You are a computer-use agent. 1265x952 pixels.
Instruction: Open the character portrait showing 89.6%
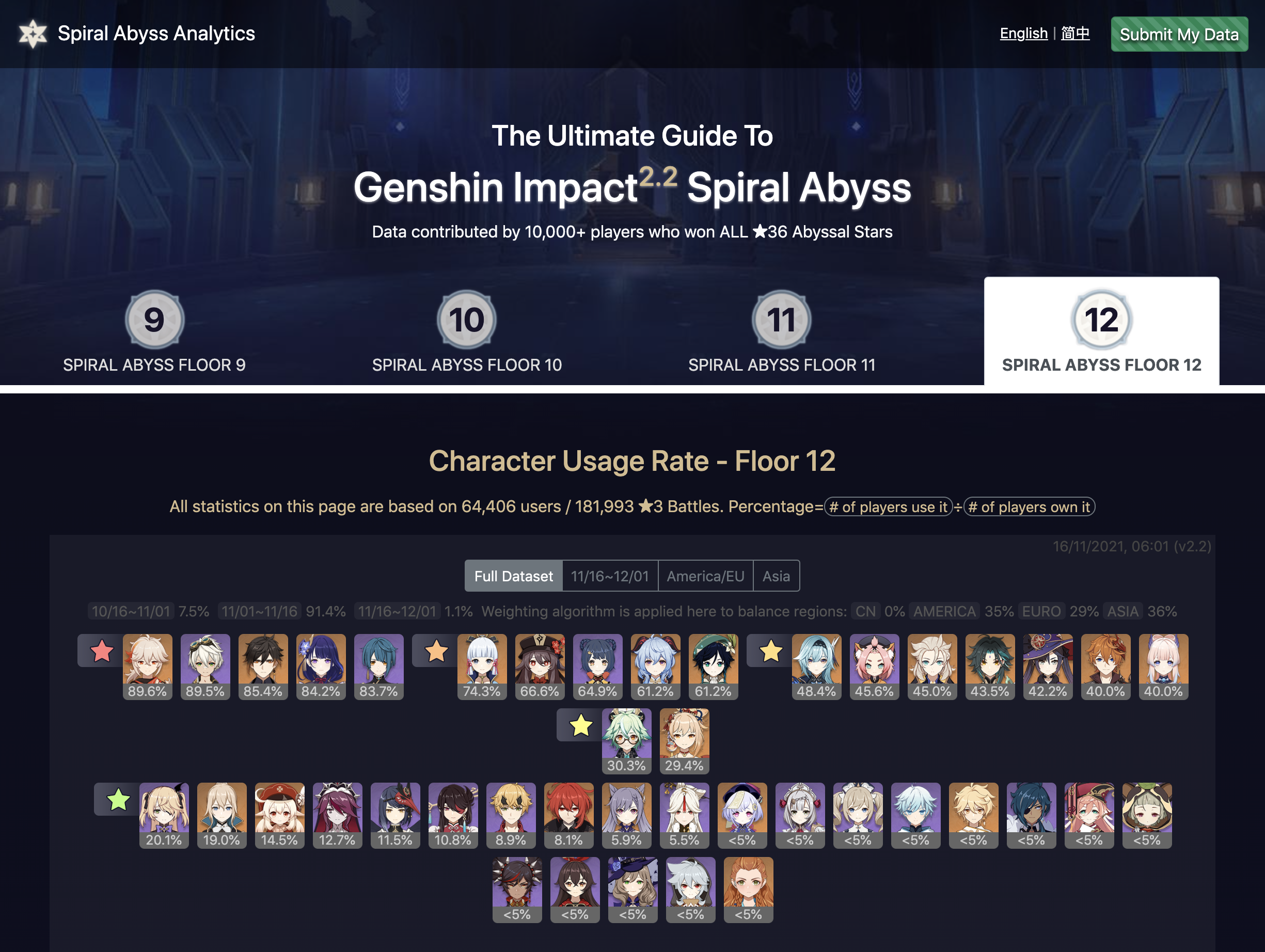pos(148,667)
